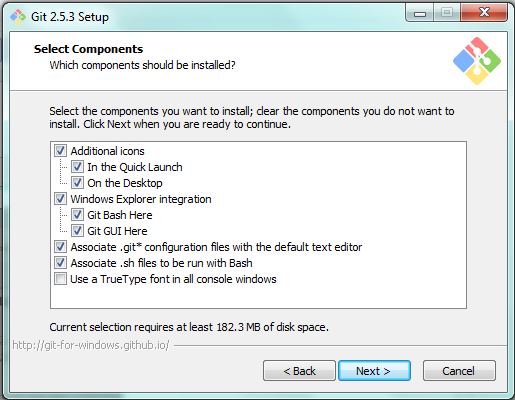515x400 pixels.
Task: Uncheck the On the Desktop checkbox
Action: coord(77,183)
